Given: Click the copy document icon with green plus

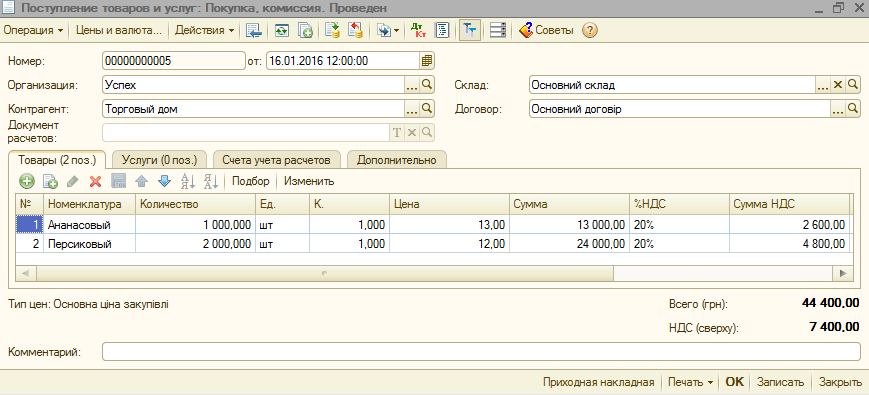Looking at the screenshot, I should coord(305,30).
